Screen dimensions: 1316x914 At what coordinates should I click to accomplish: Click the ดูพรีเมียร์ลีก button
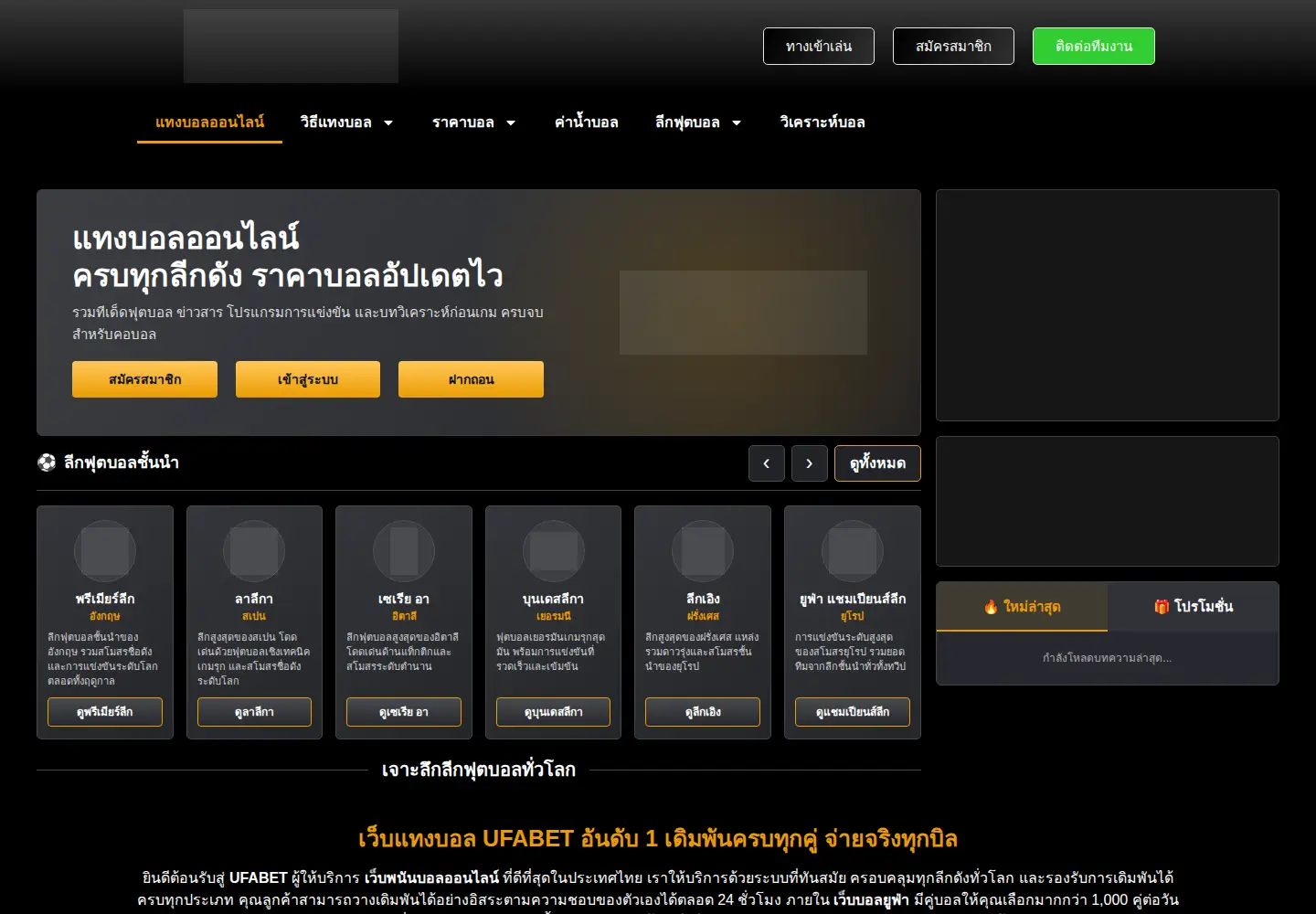pos(105,712)
